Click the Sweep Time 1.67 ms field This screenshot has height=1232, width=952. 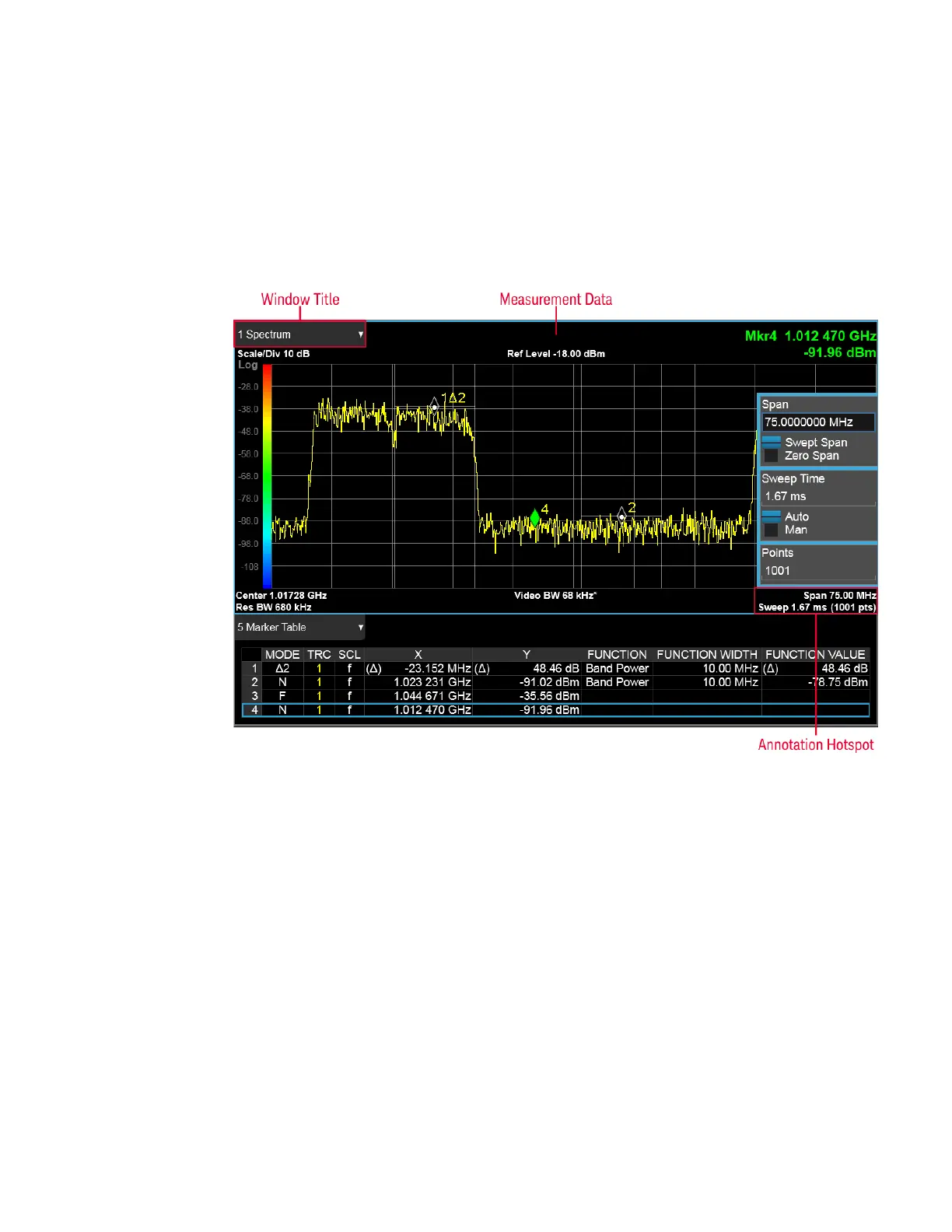817,496
